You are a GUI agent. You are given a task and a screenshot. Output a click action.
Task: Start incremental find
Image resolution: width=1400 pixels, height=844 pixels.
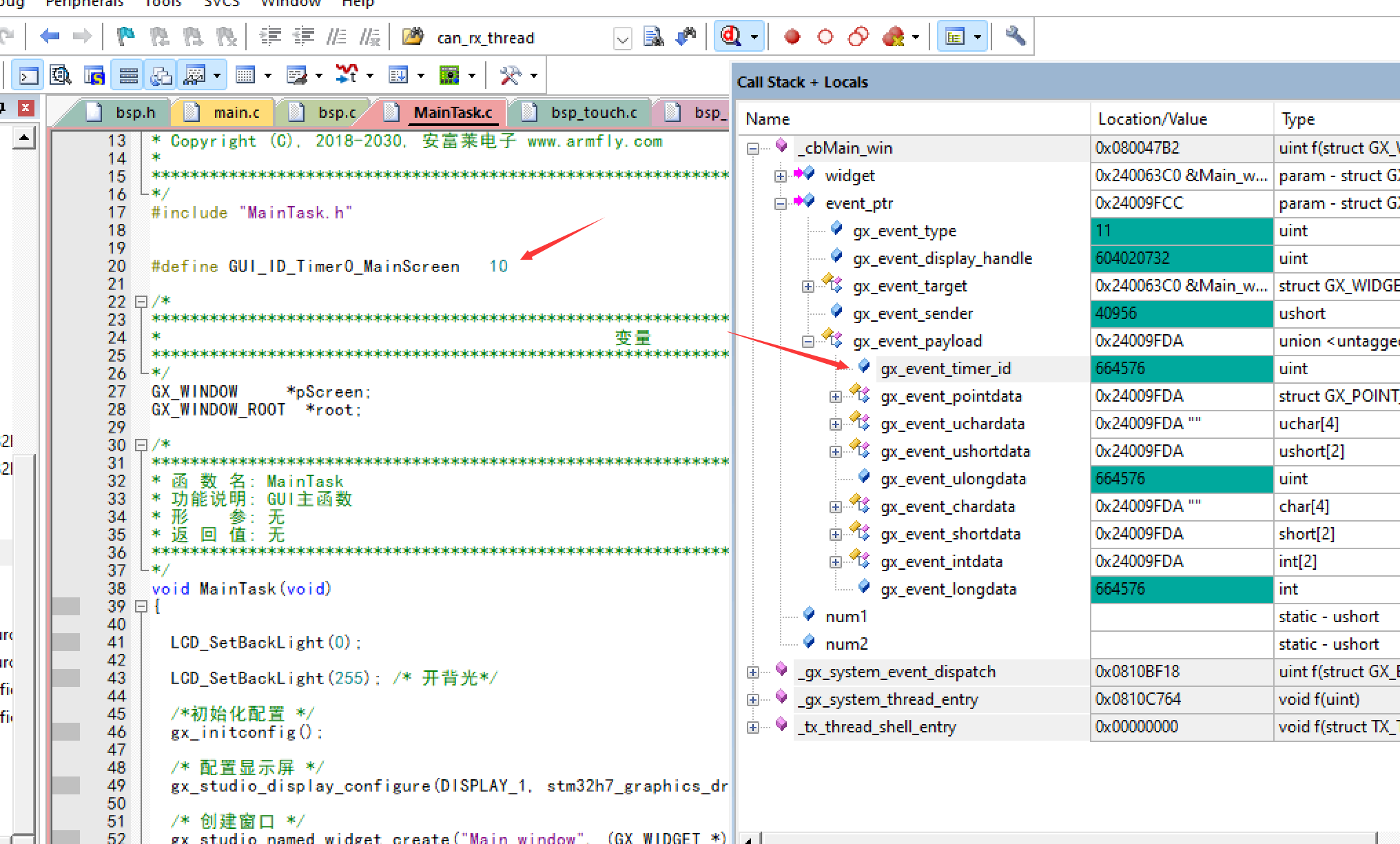686,36
